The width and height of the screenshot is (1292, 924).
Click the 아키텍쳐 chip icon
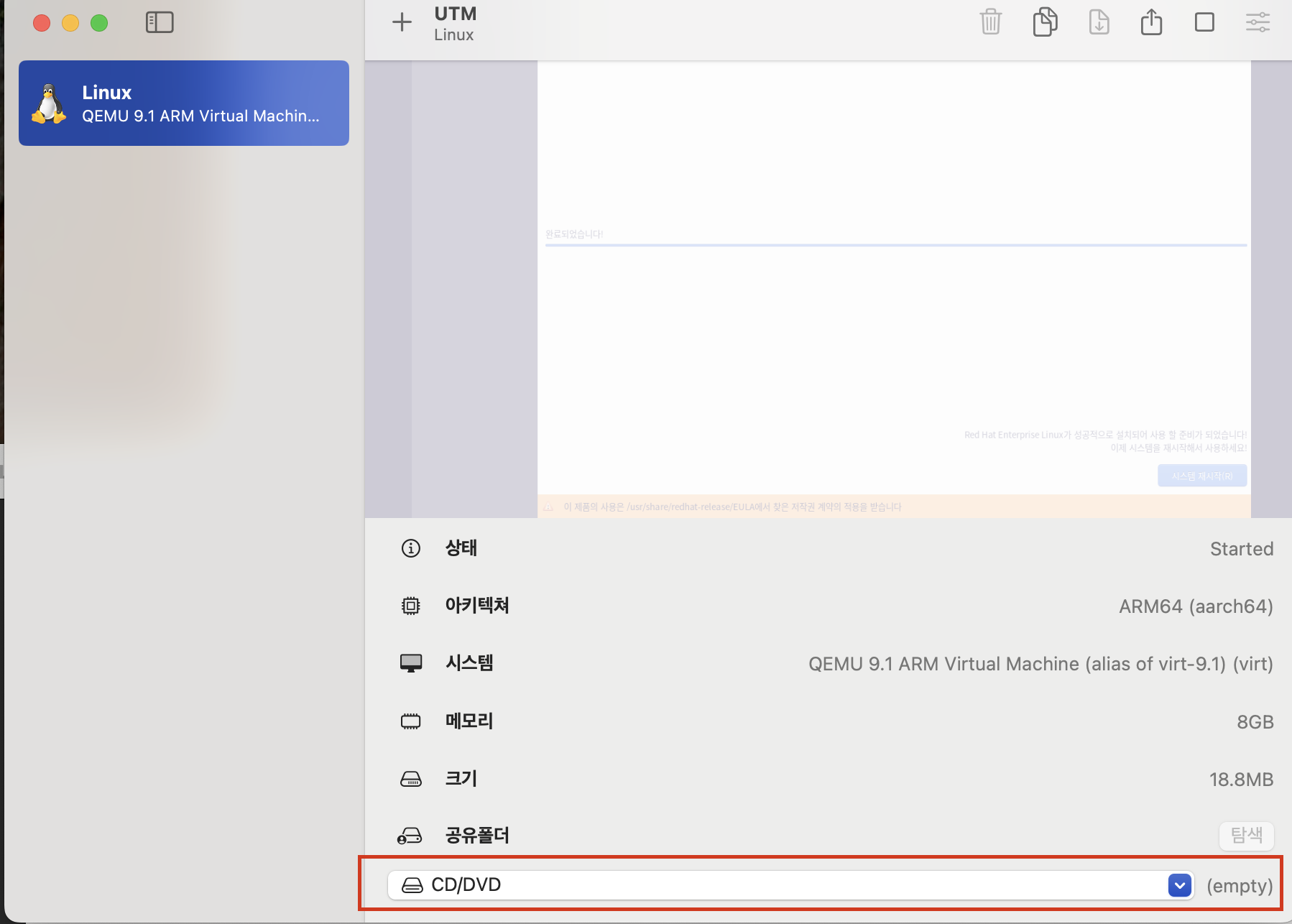410,606
